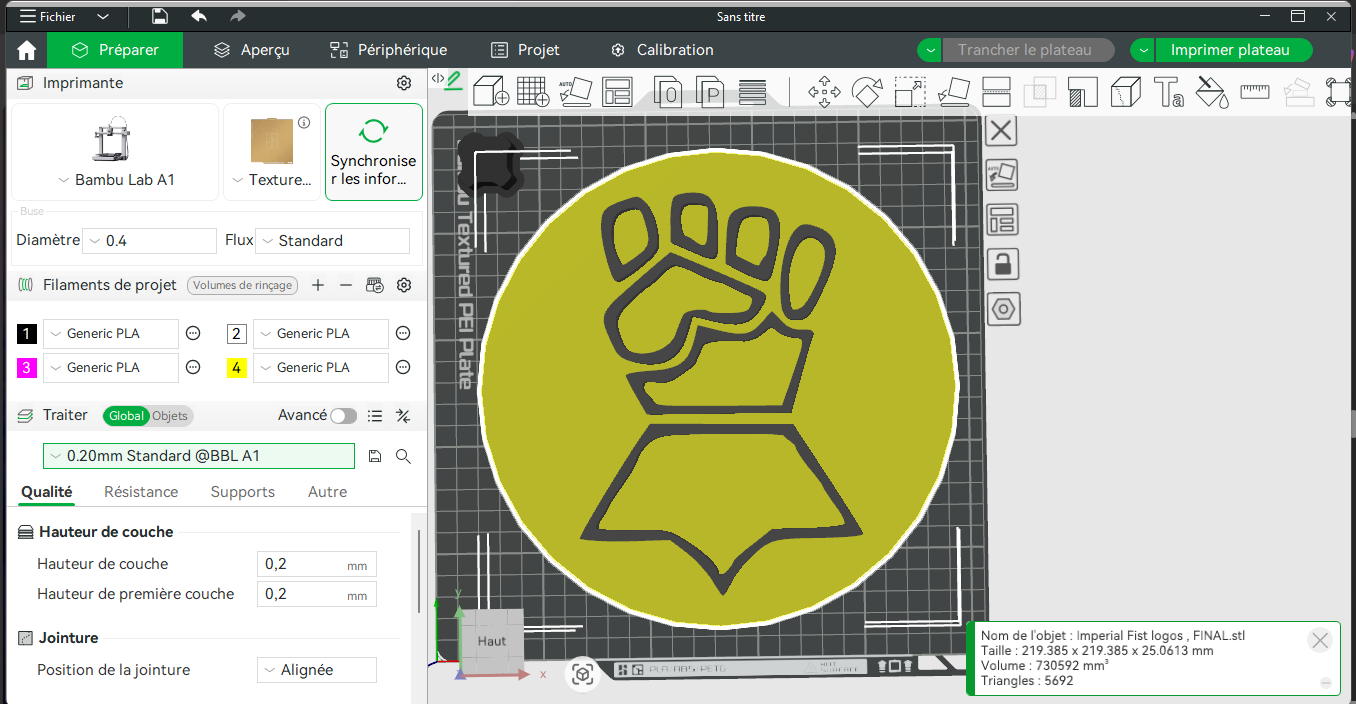Run auto-orient from the top toolbar
This screenshot has width=1356, height=704.
(x=575, y=91)
